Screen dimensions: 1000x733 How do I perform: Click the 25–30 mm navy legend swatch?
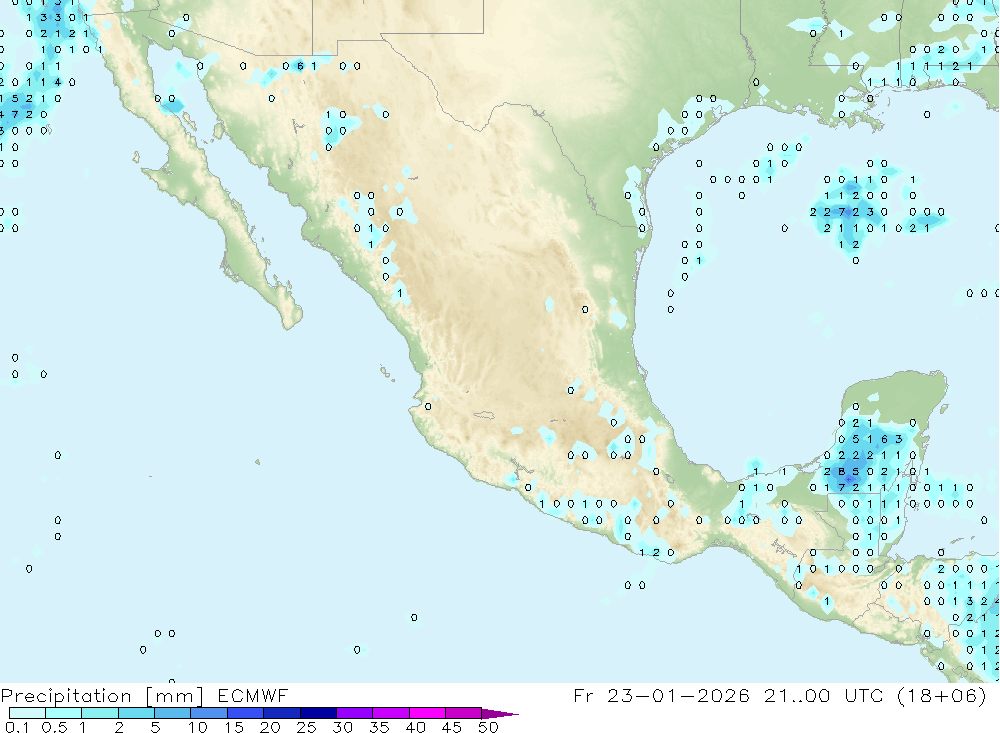318,713
